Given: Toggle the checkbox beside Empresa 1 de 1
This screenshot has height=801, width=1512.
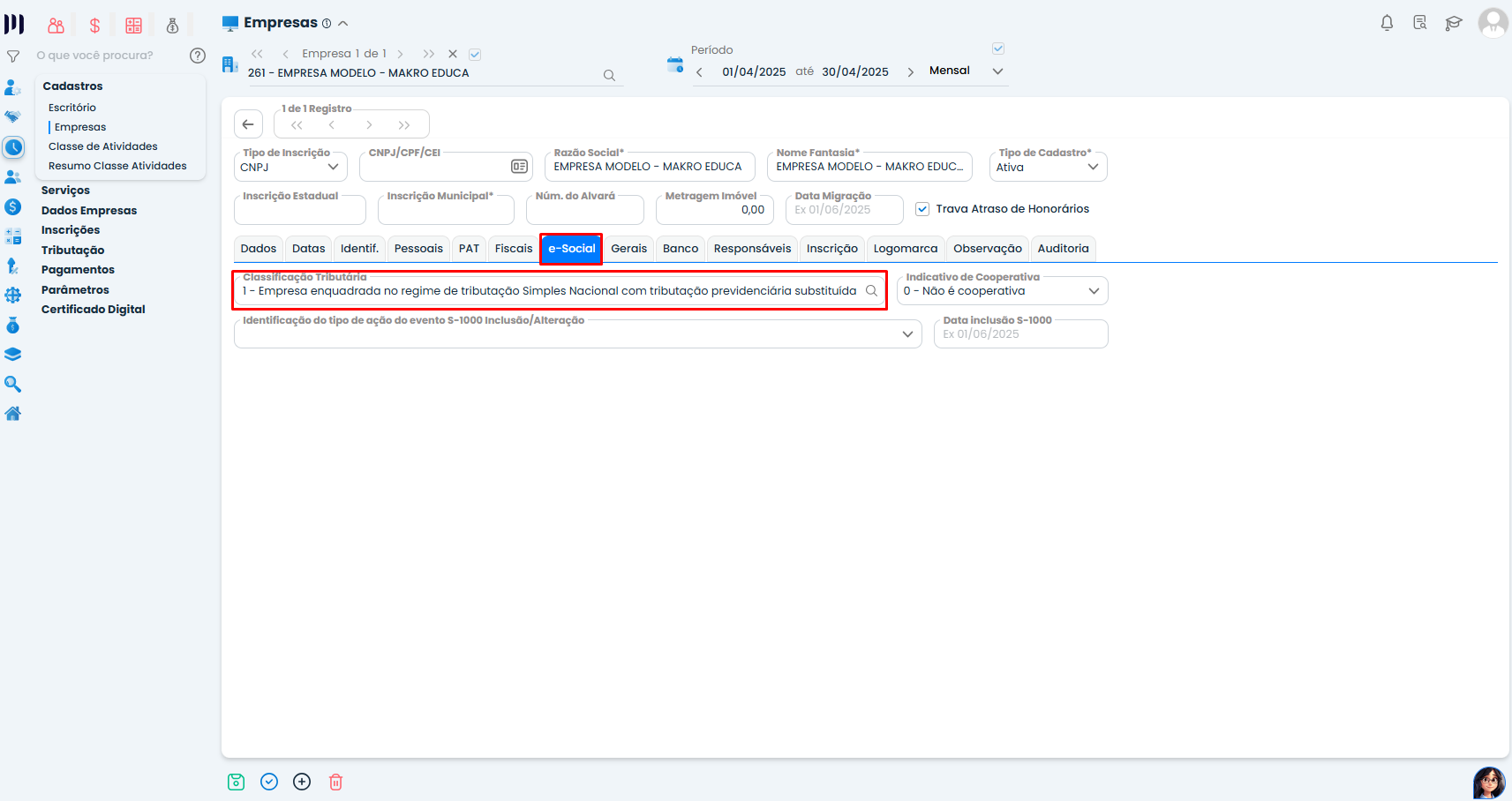Looking at the screenshot, I should coord(475,55).
